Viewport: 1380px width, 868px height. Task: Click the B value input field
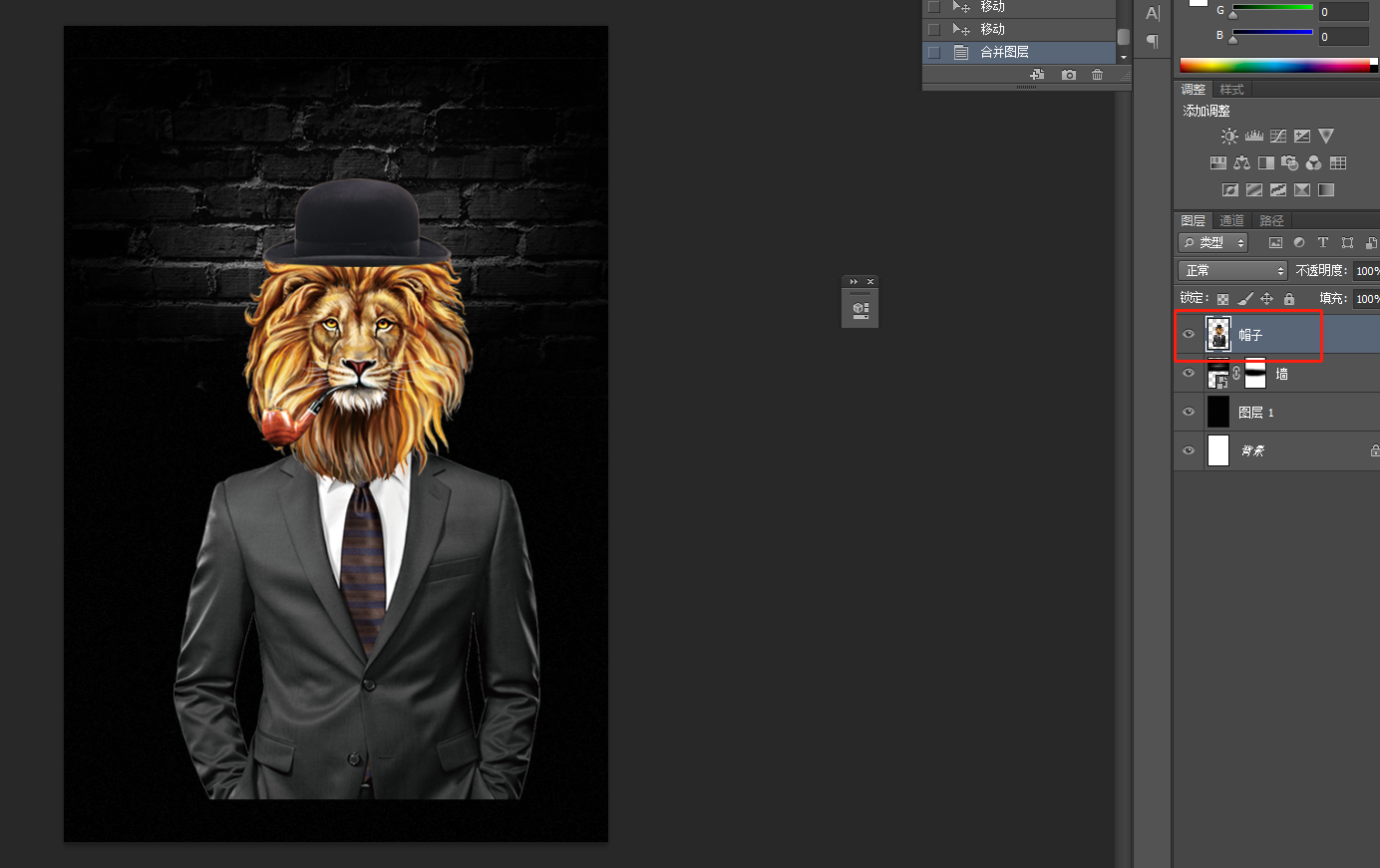point(1344,37)
